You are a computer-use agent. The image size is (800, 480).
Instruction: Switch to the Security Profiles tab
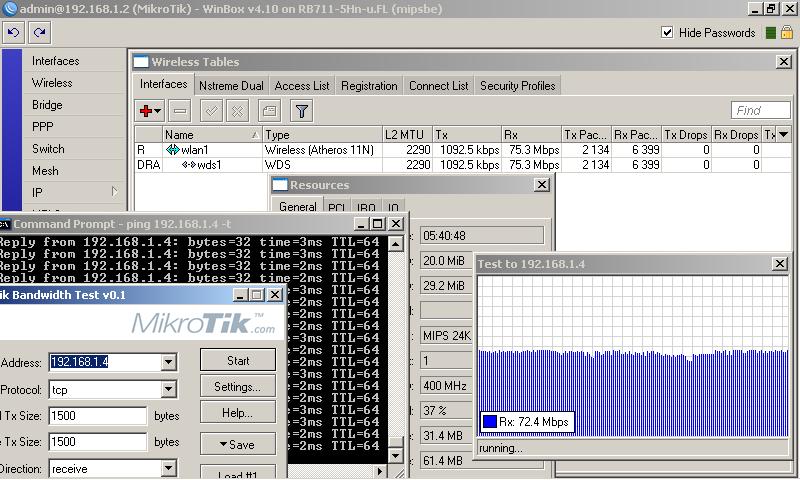pos(517,86)
